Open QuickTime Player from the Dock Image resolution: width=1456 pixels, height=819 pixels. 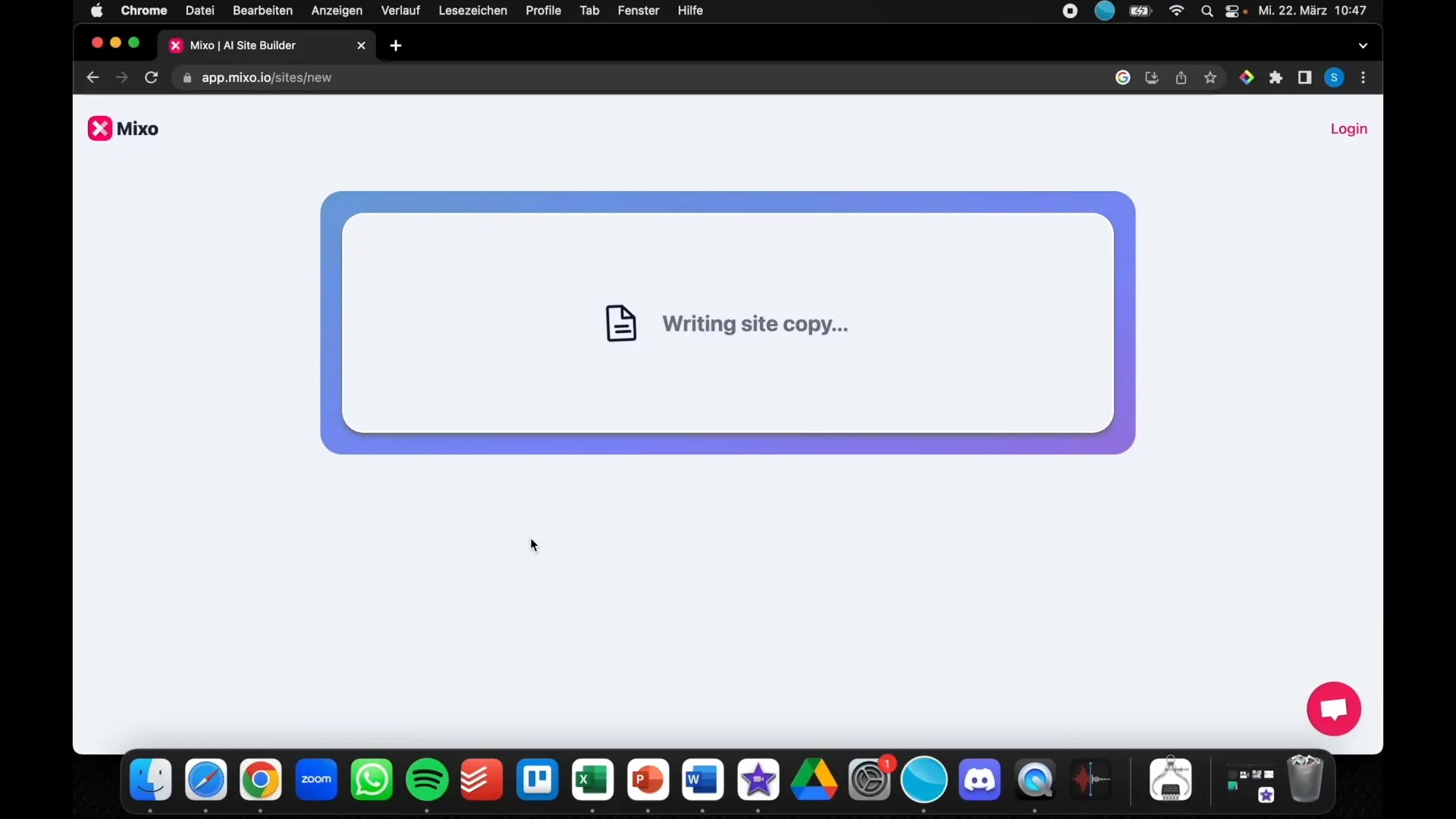1035,780
